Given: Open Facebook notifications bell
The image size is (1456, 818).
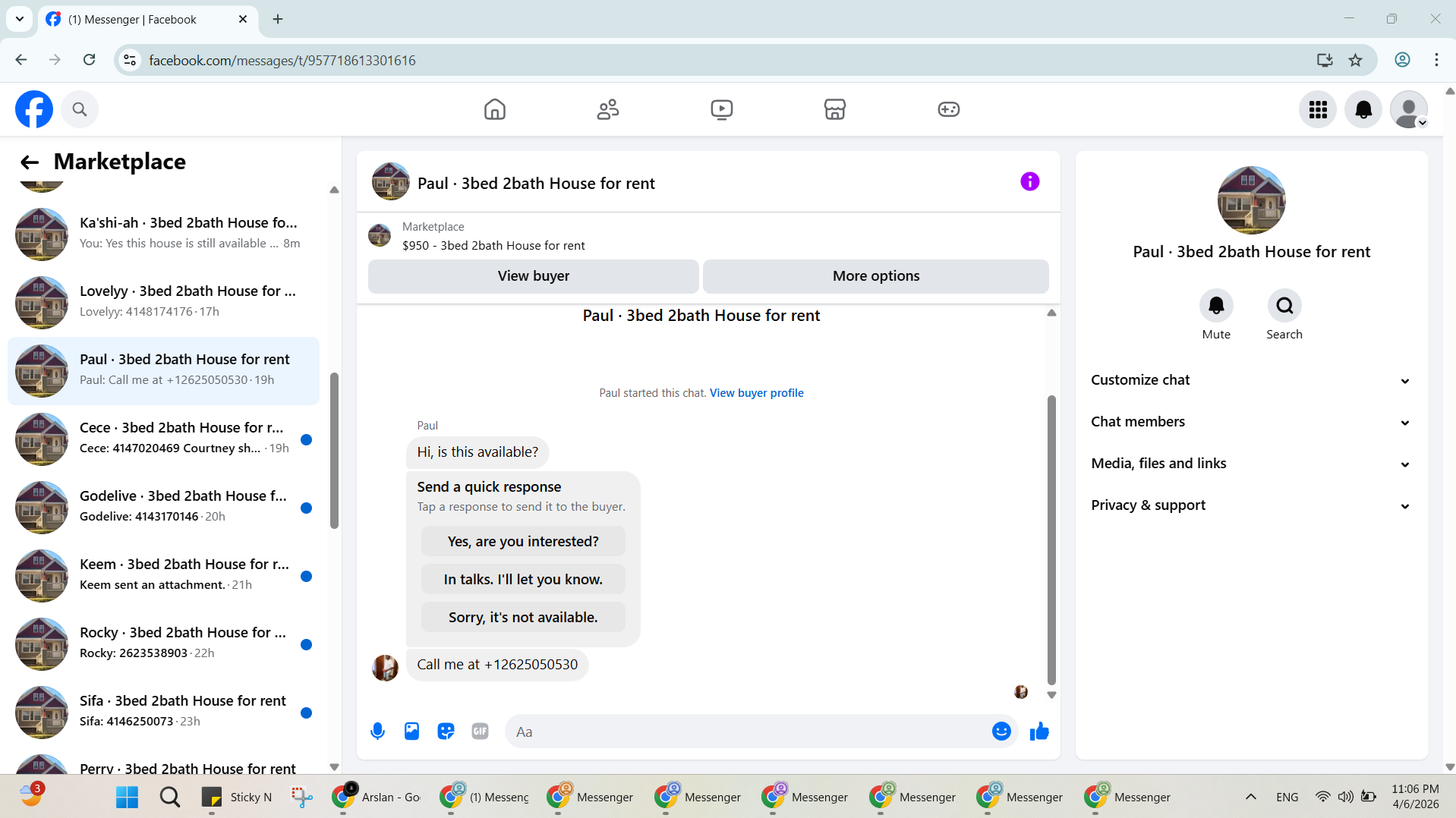Looking at the screenshot, I should [x=1363, y=109].
